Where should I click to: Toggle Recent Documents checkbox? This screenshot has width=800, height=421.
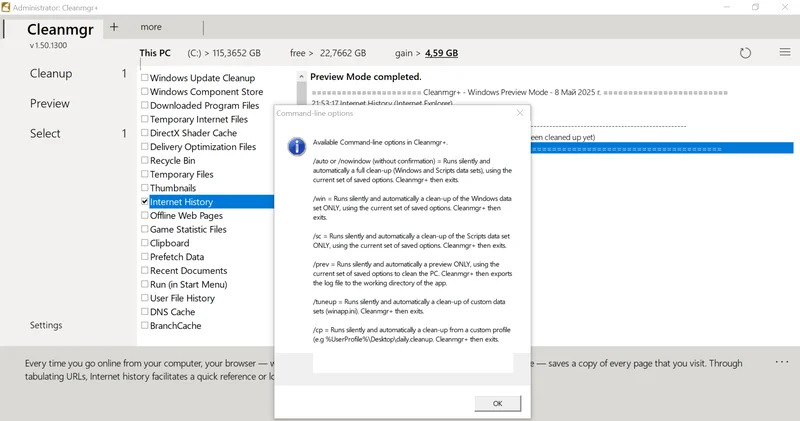(x=145, y=270)
